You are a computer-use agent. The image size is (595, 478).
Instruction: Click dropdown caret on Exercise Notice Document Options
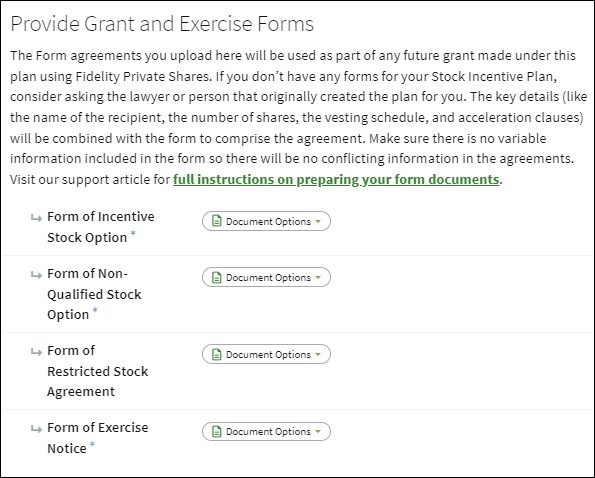[x=318, y=431]
